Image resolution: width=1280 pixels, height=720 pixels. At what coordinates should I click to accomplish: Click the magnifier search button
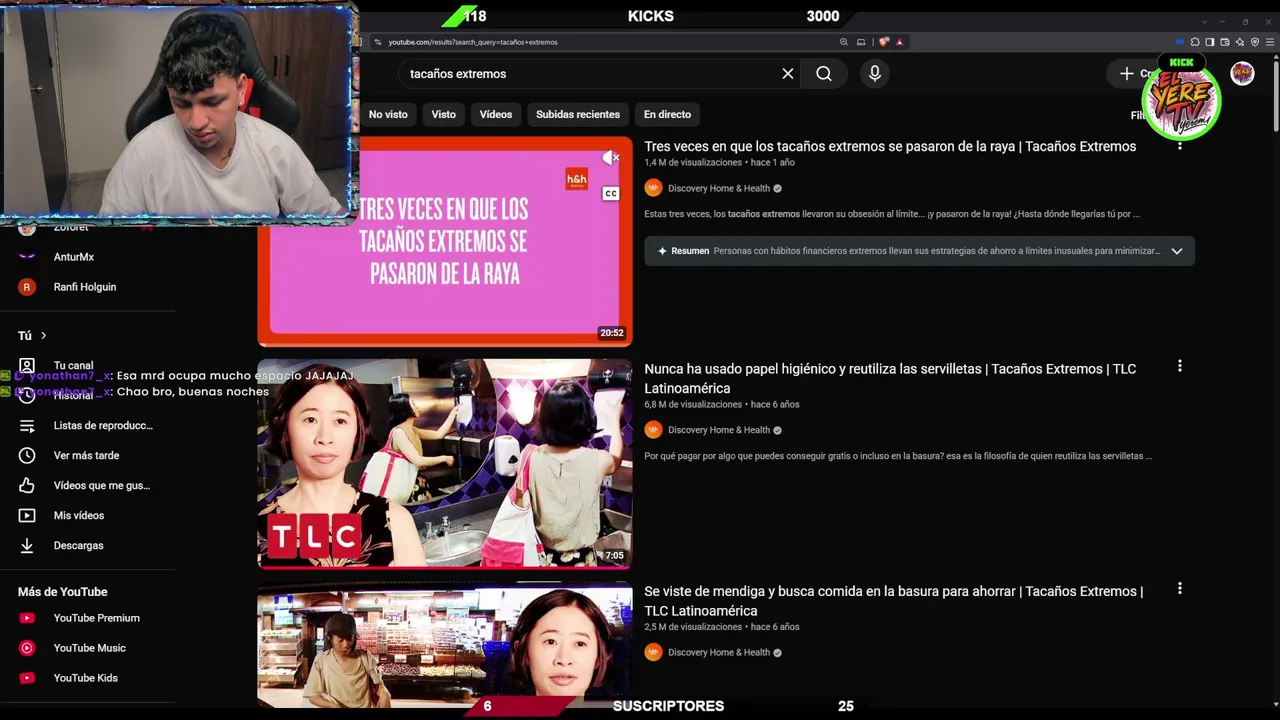[824, 74]
